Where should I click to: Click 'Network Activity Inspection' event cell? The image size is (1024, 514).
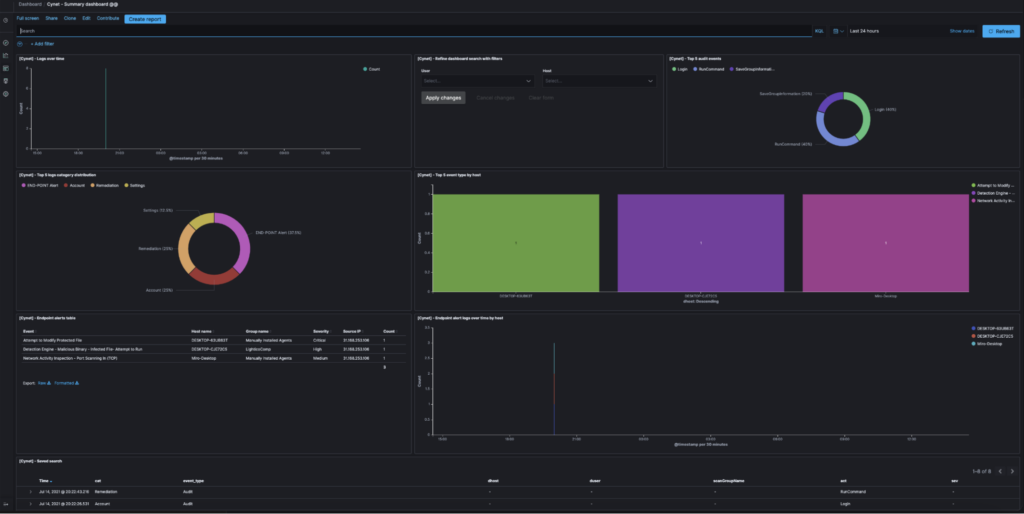click(70, 359)
